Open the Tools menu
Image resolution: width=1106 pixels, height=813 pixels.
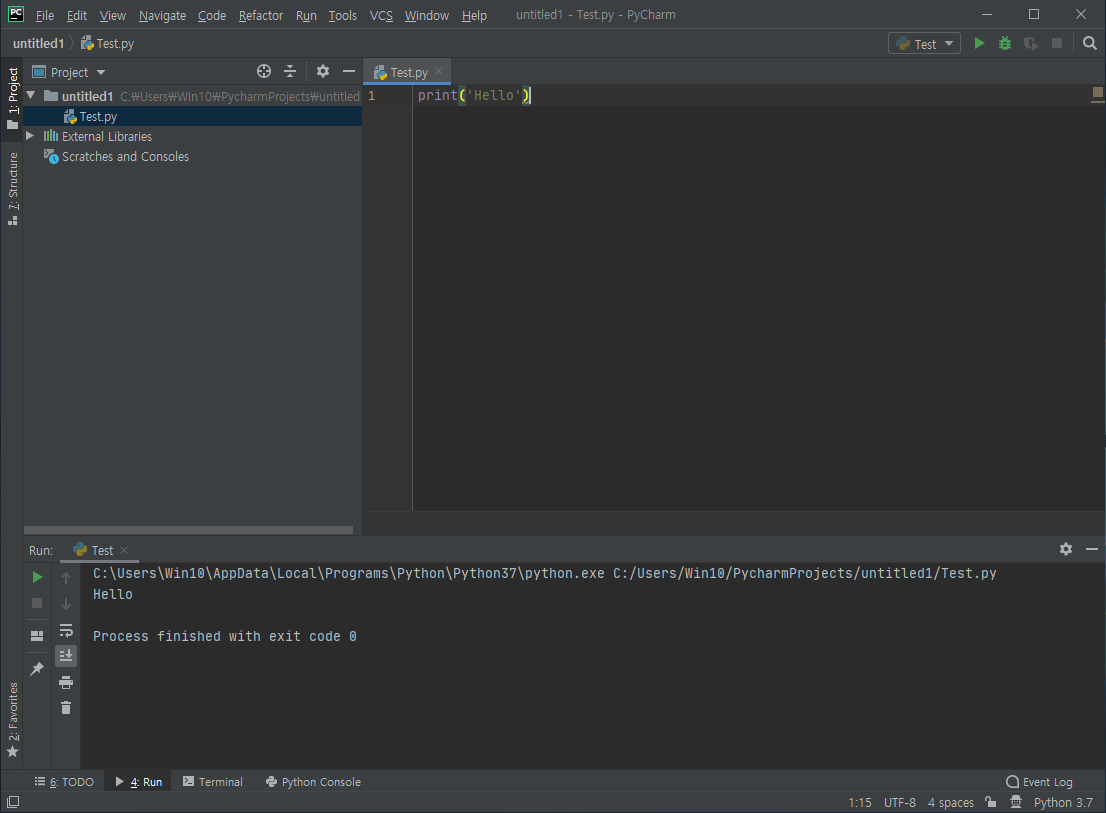click(x=343, y=15)
